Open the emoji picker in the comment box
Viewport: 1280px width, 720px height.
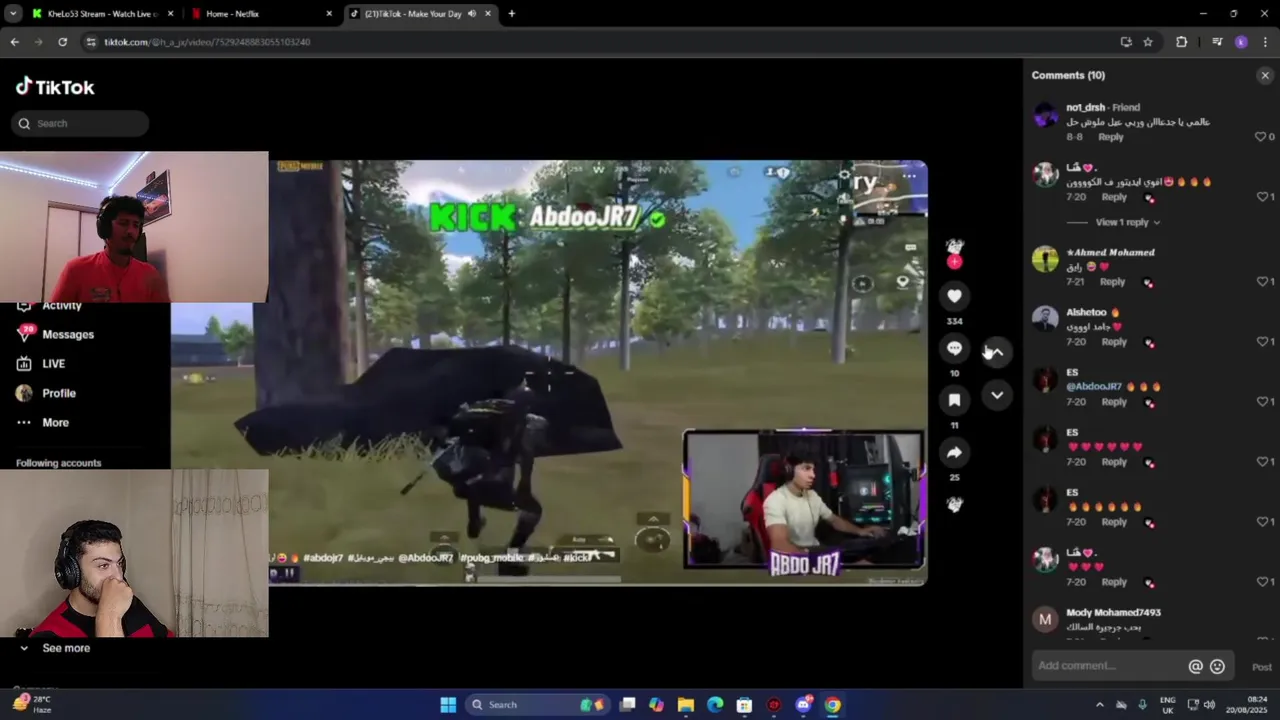(x=1217, y=666)
